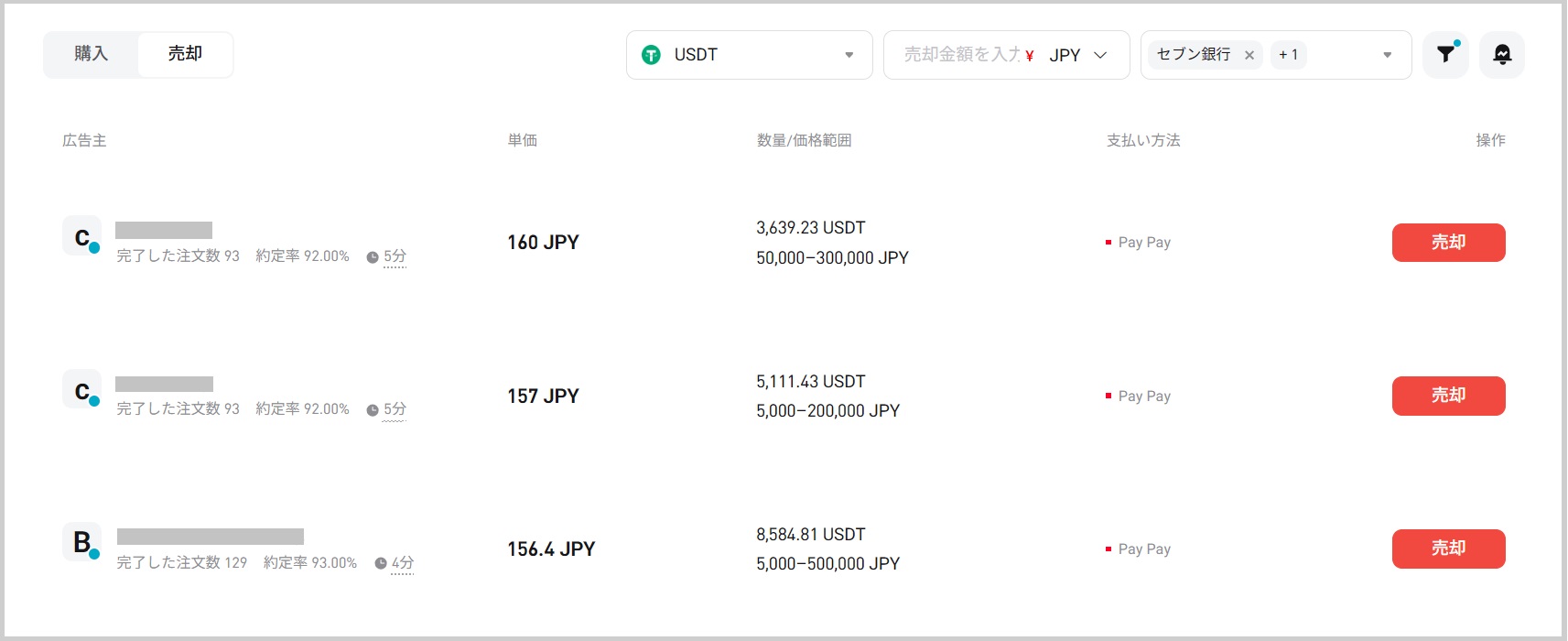Switch to the 購入 tab
Viewport: 1568px width, 641px height.
point(91,54)
